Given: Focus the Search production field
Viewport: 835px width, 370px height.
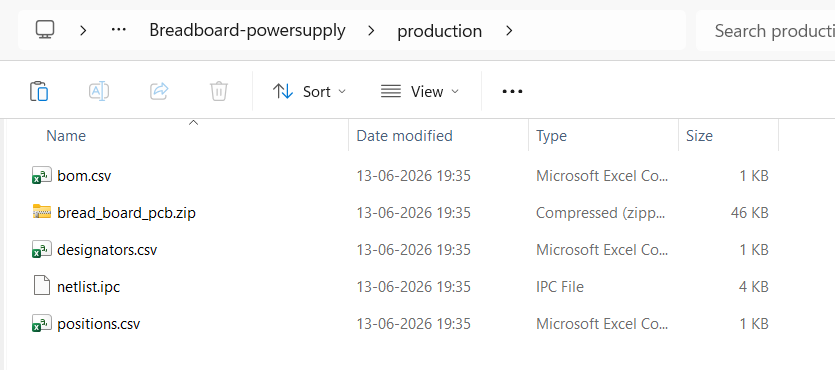Looking at the screenshot, I should 765,30.
